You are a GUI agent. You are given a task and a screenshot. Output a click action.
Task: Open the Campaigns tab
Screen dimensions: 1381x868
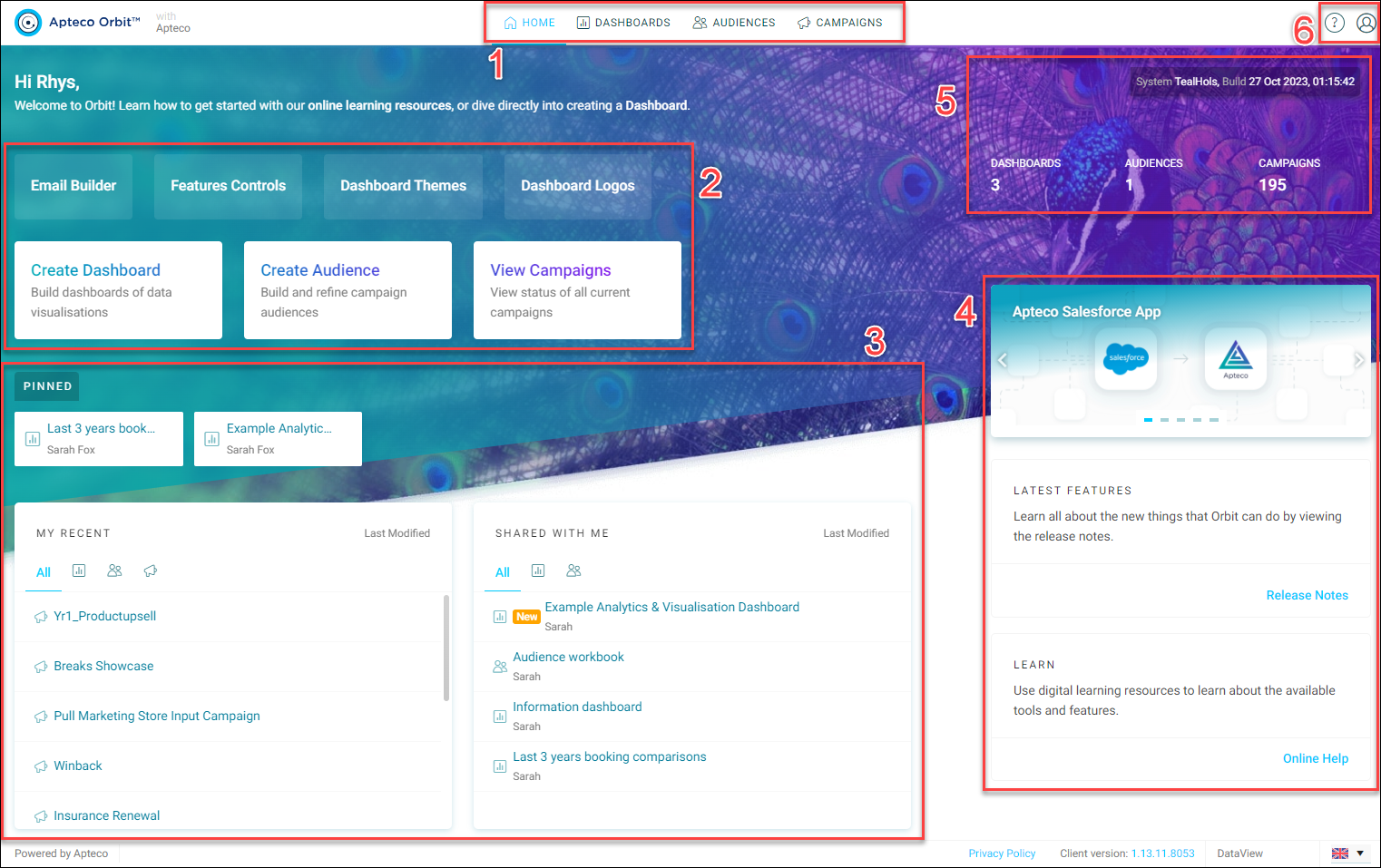840,23
